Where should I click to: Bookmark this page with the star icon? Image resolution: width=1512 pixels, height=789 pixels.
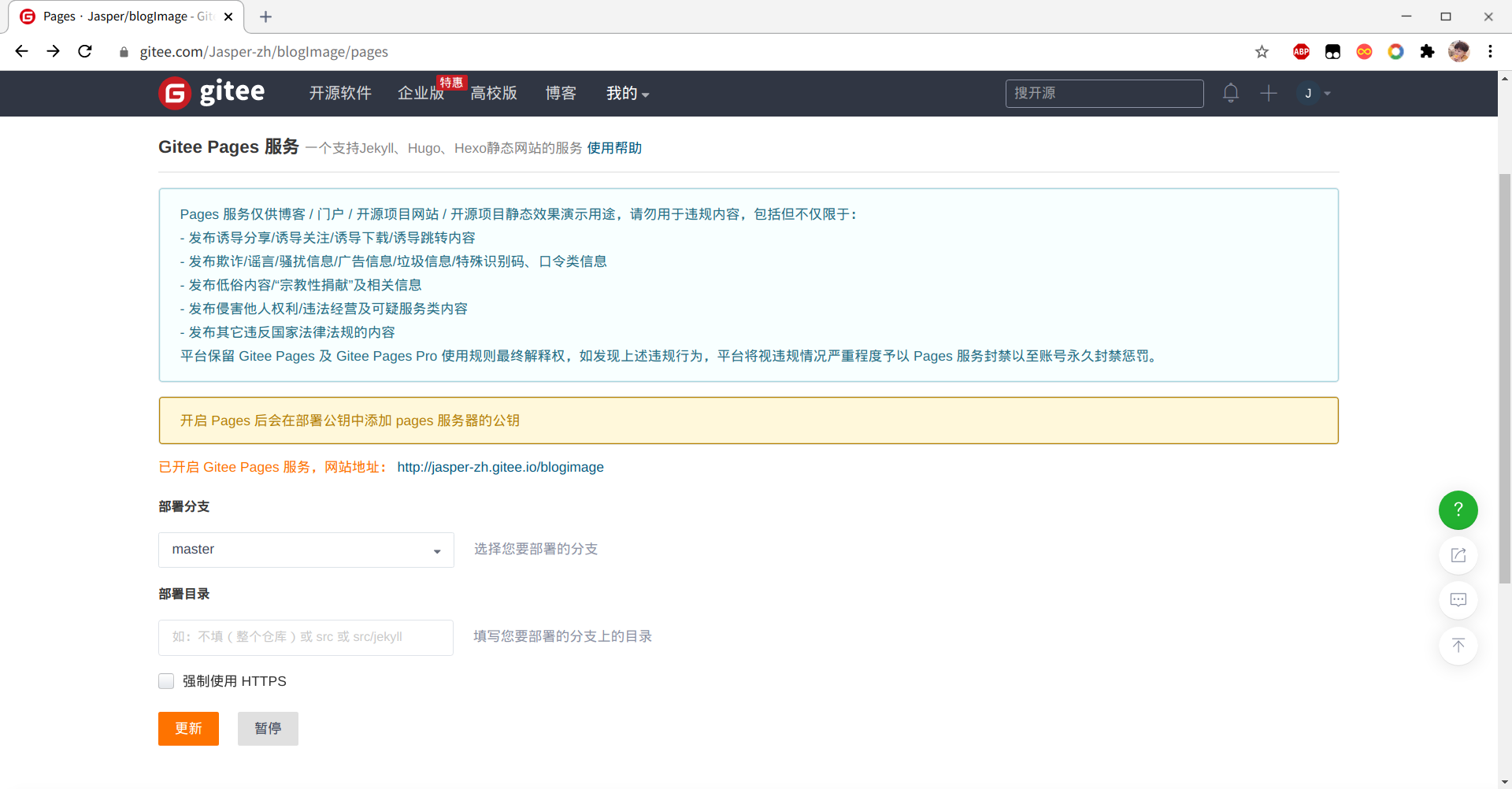click(x=1262, y=52)
